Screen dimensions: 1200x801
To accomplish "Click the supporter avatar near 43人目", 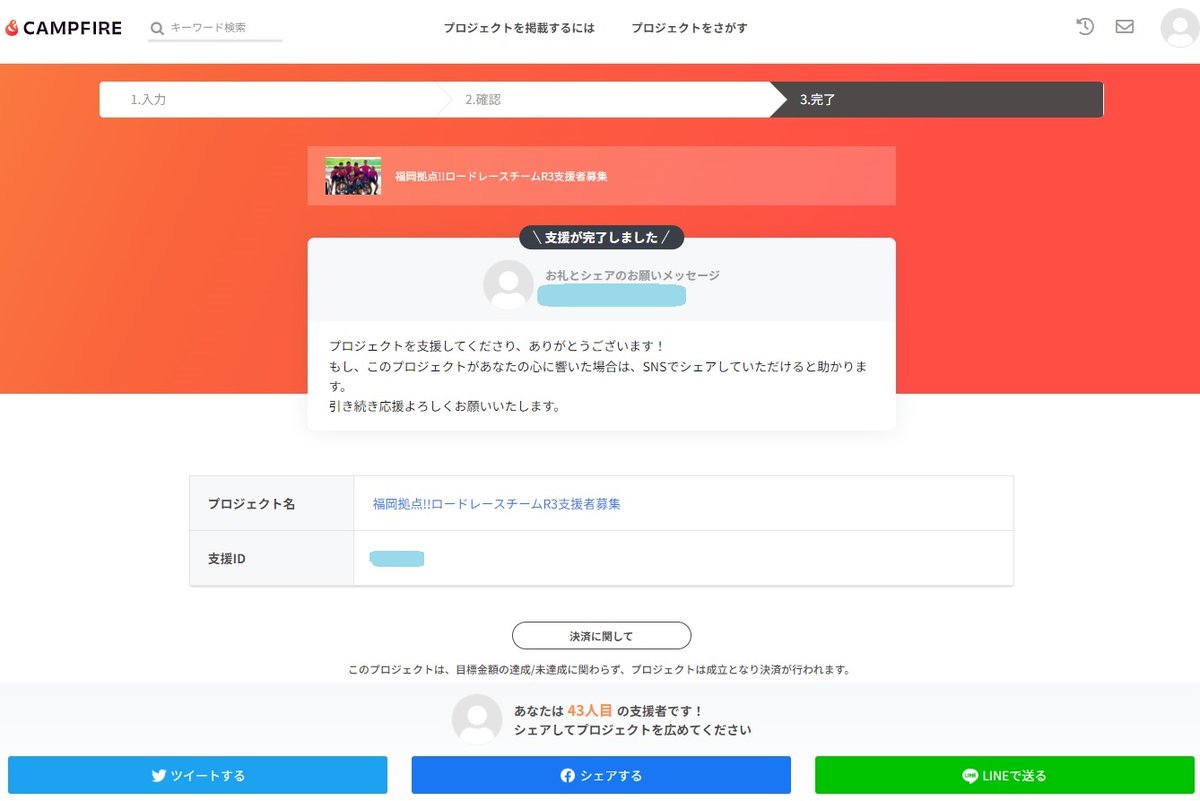I will 477,719.
